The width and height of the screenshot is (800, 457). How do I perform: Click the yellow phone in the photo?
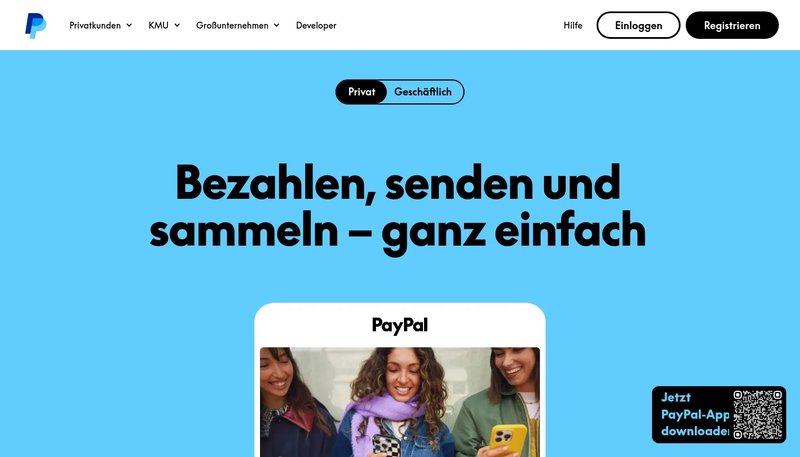pos(508,440)
